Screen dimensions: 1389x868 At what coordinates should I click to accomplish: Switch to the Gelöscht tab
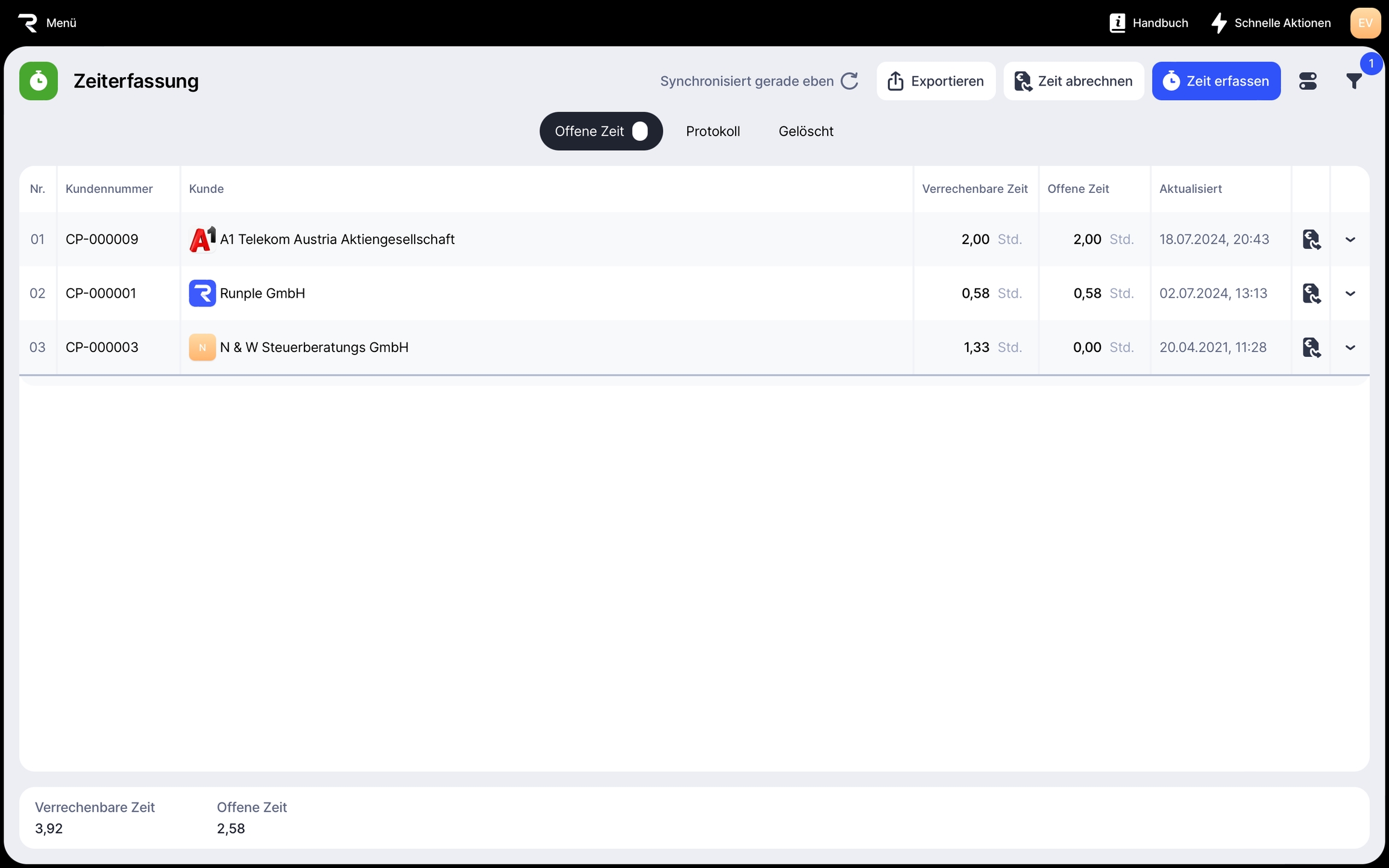(805, 131)
